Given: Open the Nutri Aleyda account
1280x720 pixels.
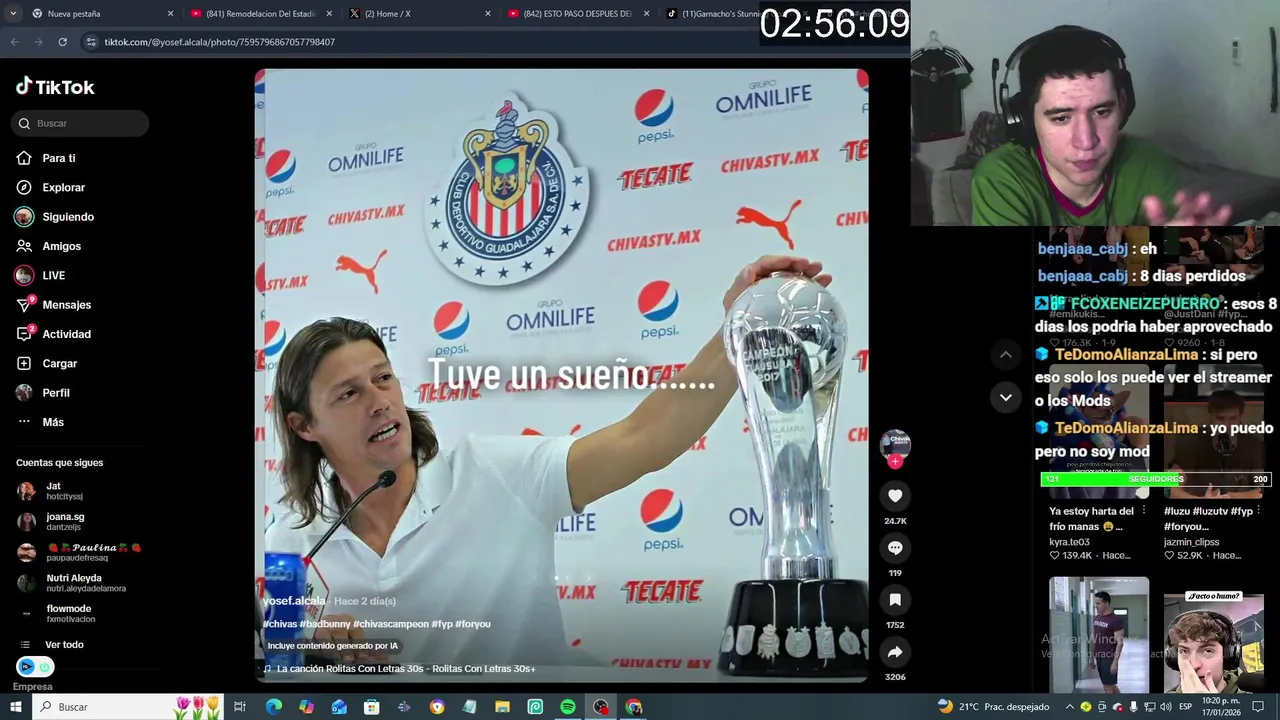Looking at the screenshot, I should pos(72,583).
